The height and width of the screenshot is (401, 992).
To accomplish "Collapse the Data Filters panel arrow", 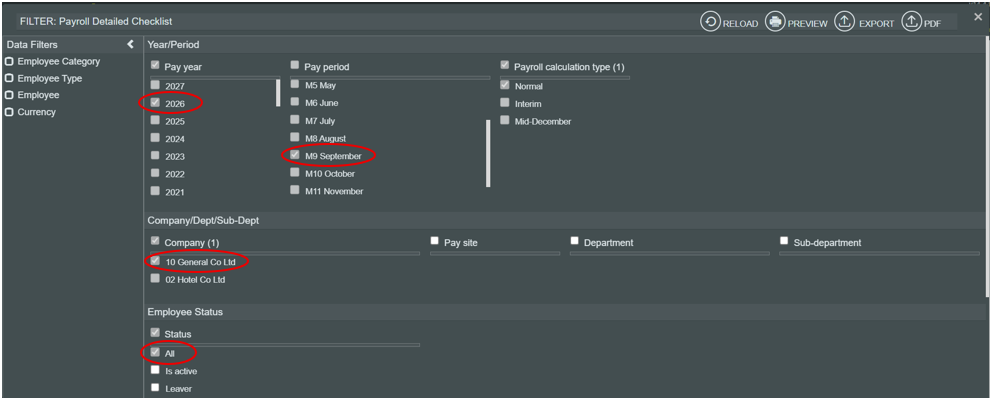I will pos(130,44).
